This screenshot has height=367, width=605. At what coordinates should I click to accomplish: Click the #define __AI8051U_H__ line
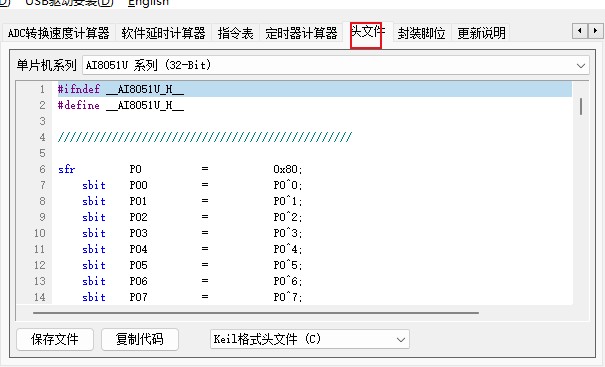click(121, 105)
